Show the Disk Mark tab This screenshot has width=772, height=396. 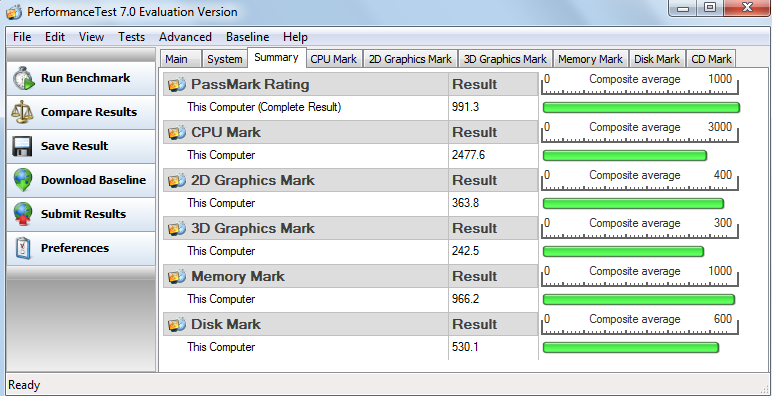[x=657, y=59]
